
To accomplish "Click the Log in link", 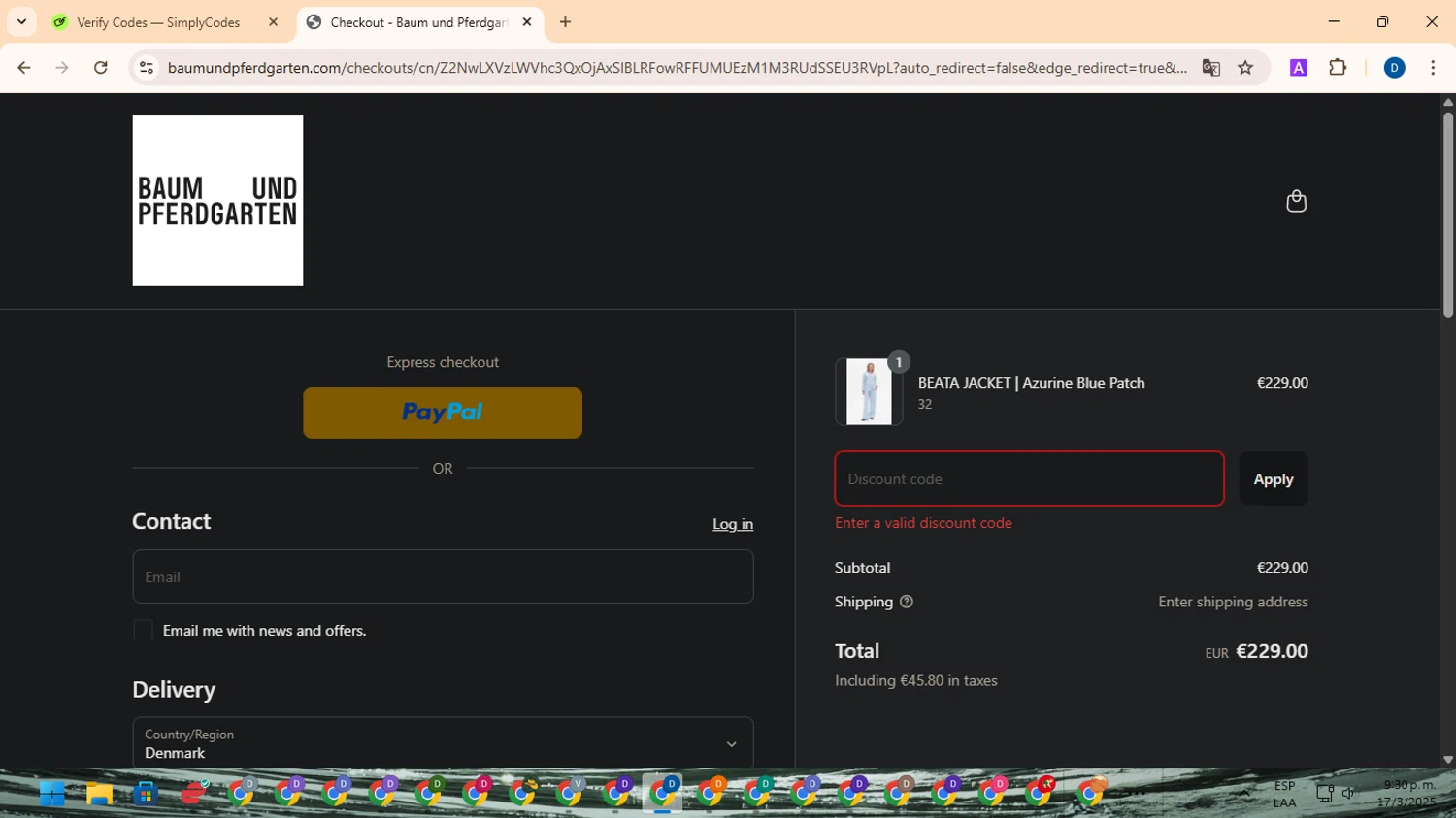I will click(733, 524).
